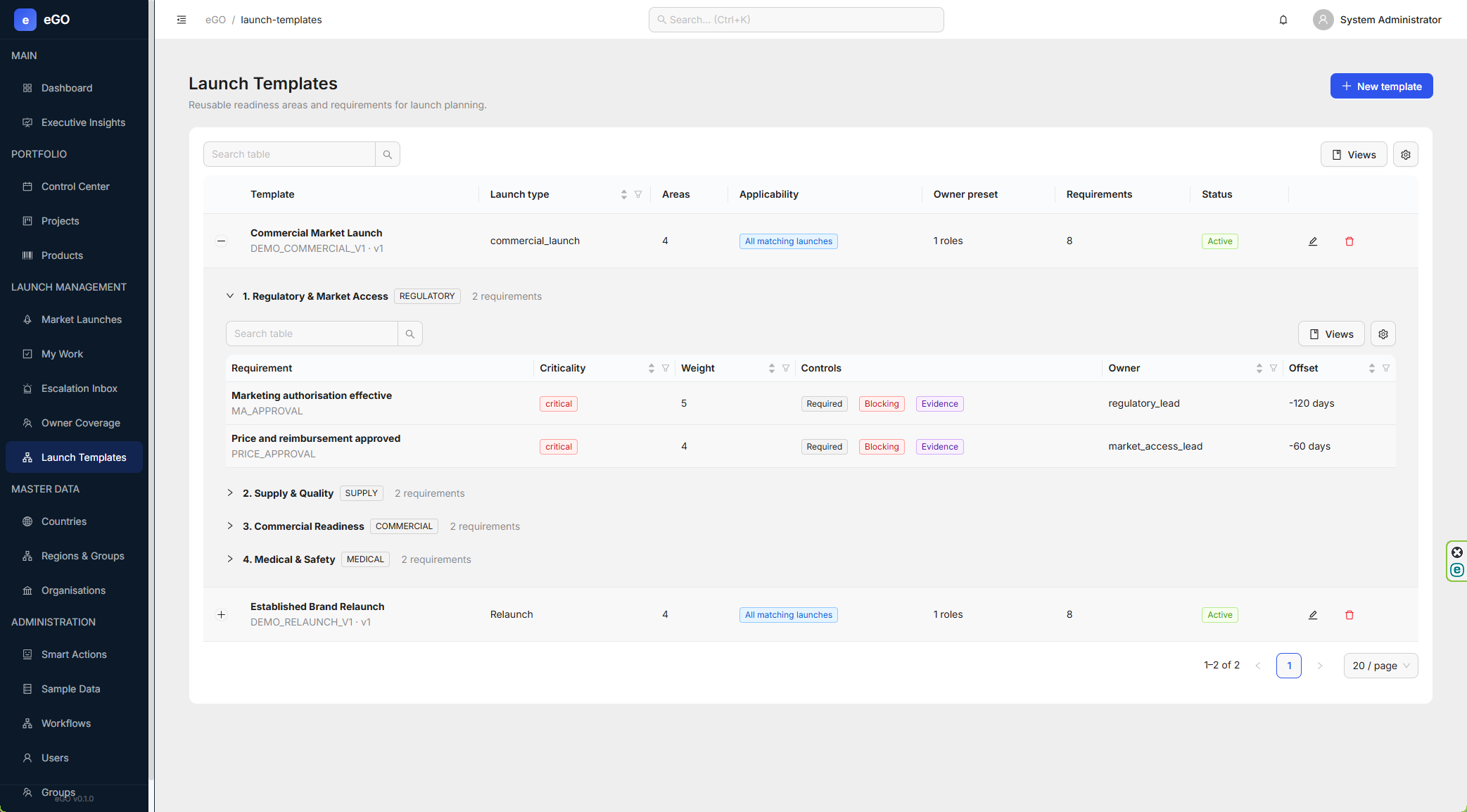Sort requirements by Owner
The width and height of the screenshot is (1467, 812).
[x=1259, y=368]
